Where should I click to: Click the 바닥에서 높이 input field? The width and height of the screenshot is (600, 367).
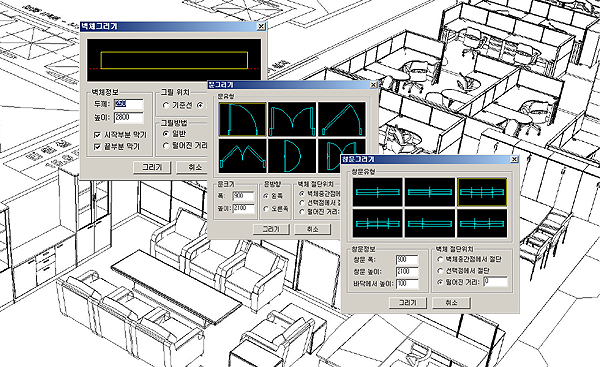[x=407, y=283]
